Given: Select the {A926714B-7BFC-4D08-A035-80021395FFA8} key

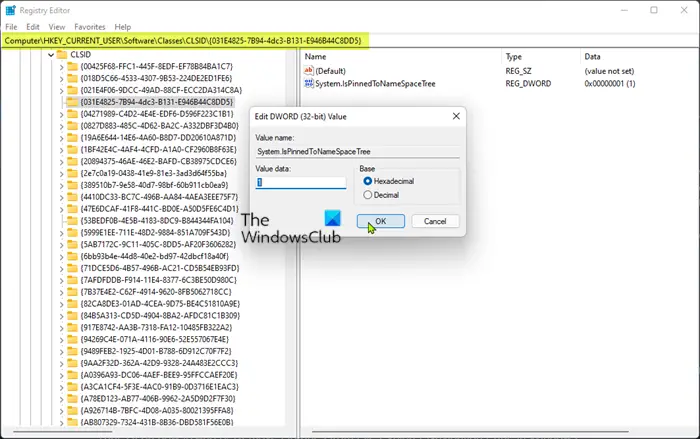Looking at the screenshot, I should point(157,410).
